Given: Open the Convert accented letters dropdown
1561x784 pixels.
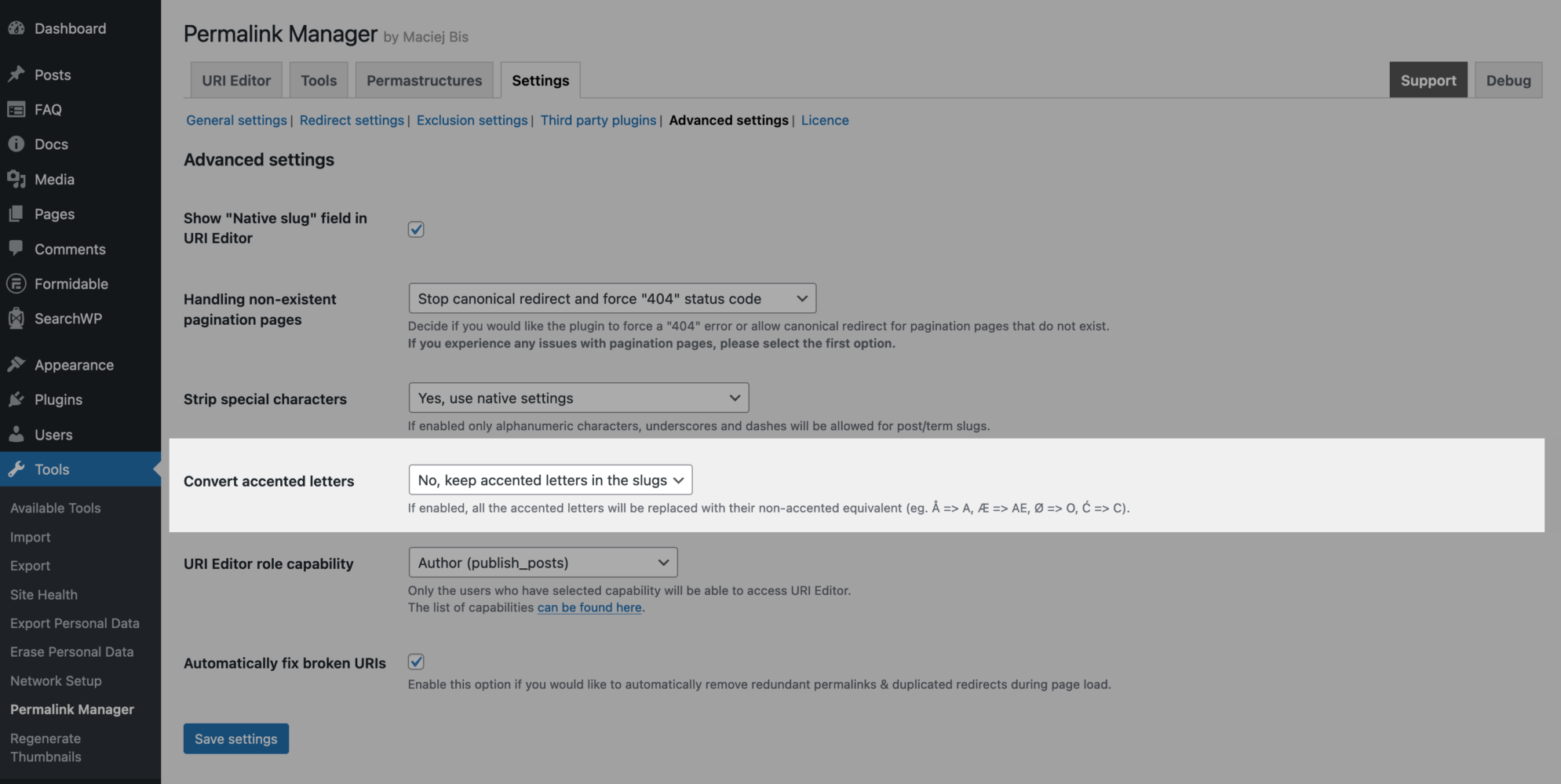Looking at the screenshot, I should click(549, 480).
